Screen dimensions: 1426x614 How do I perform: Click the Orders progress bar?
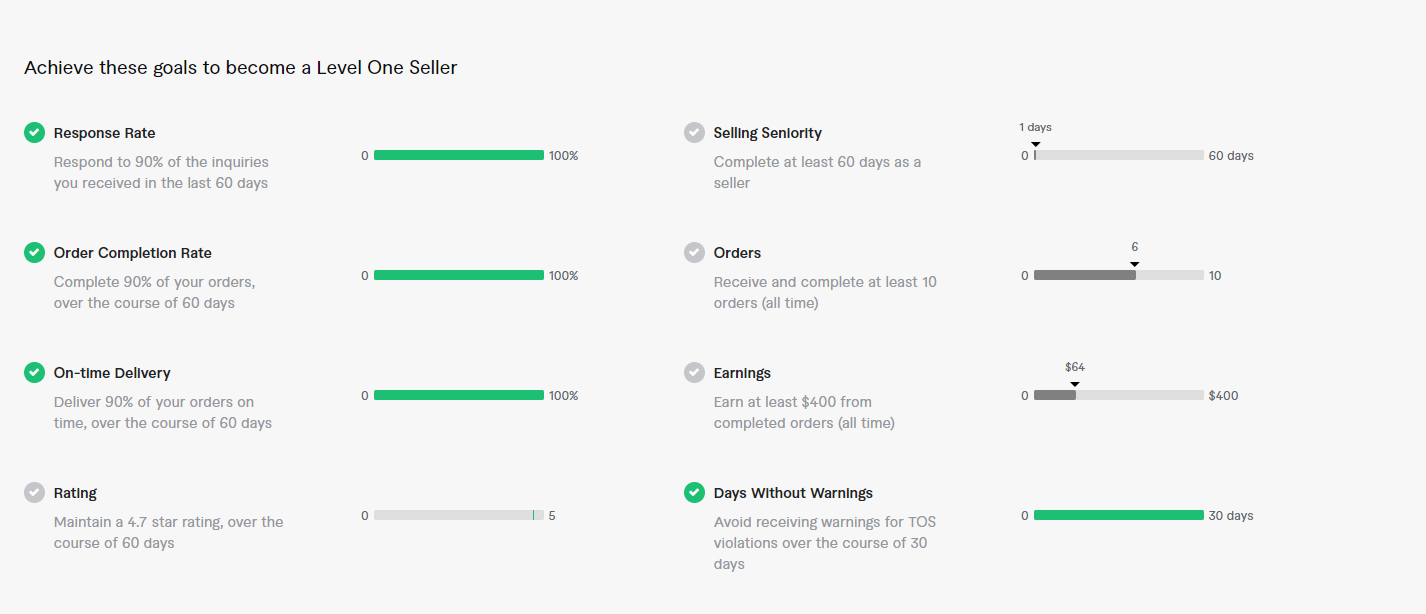1118,276
